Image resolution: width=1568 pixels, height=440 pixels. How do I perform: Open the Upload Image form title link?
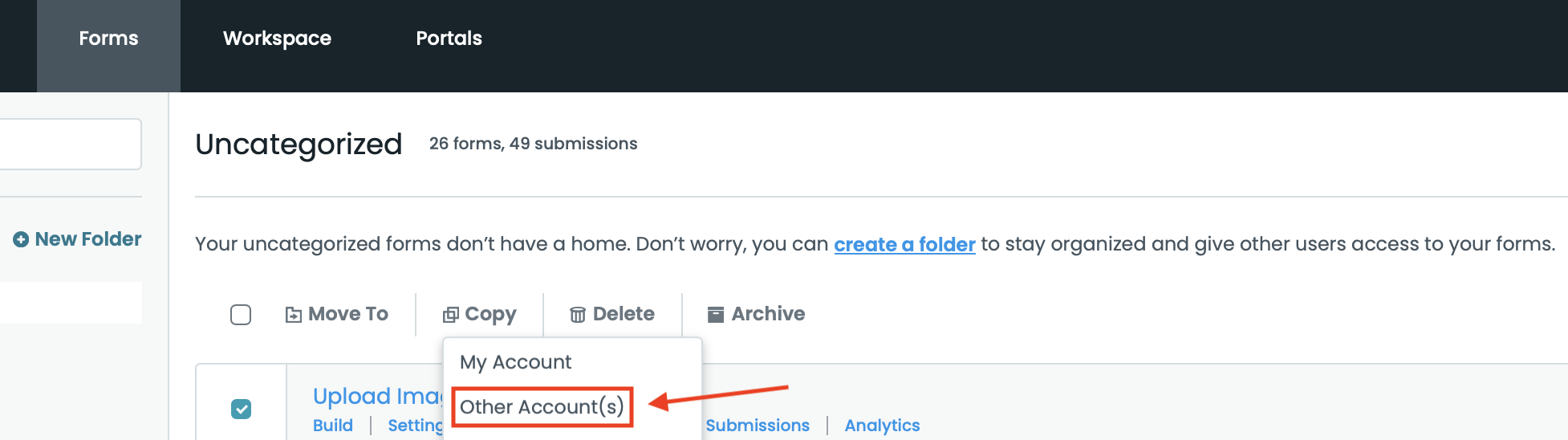tap(377, 396)
